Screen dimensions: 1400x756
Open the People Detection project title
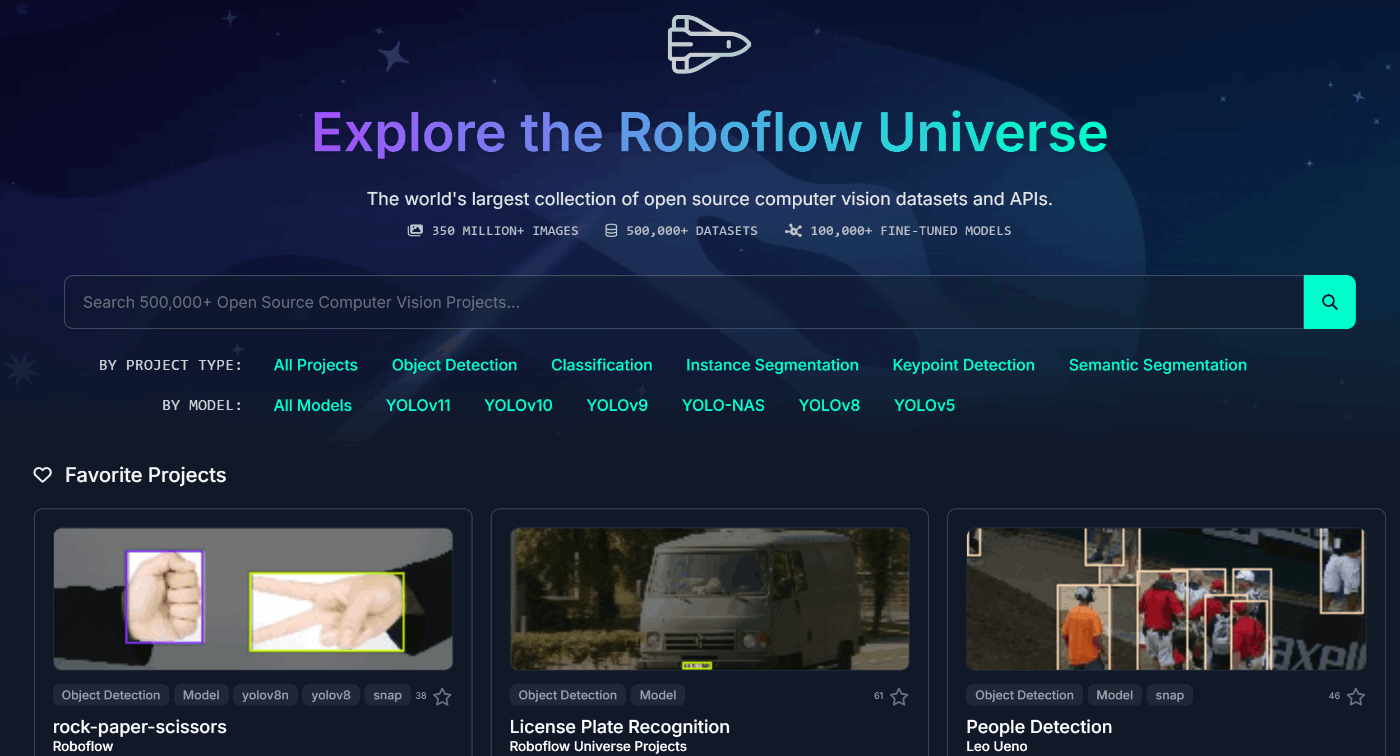[1039, 727]
